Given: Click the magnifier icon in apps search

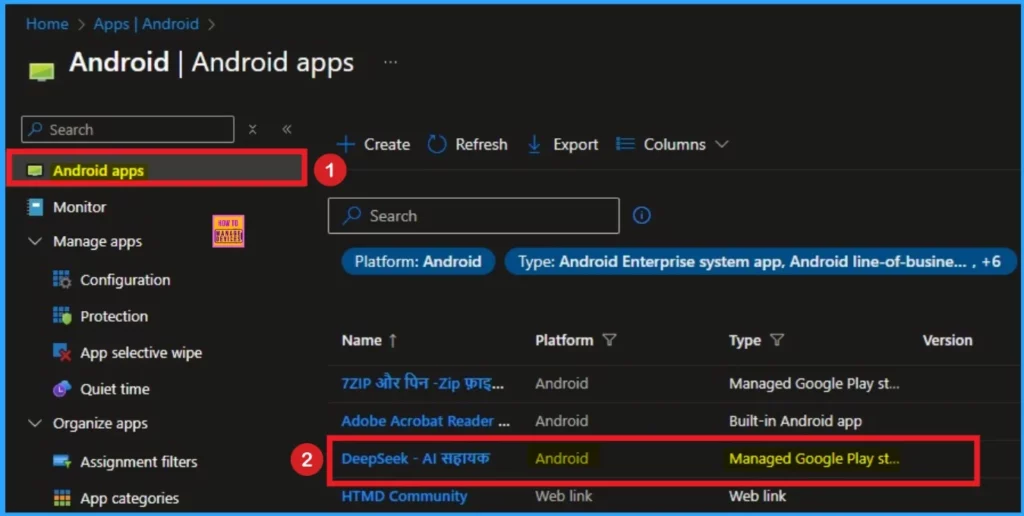Looking at the screenshot, I should point(352,216).
